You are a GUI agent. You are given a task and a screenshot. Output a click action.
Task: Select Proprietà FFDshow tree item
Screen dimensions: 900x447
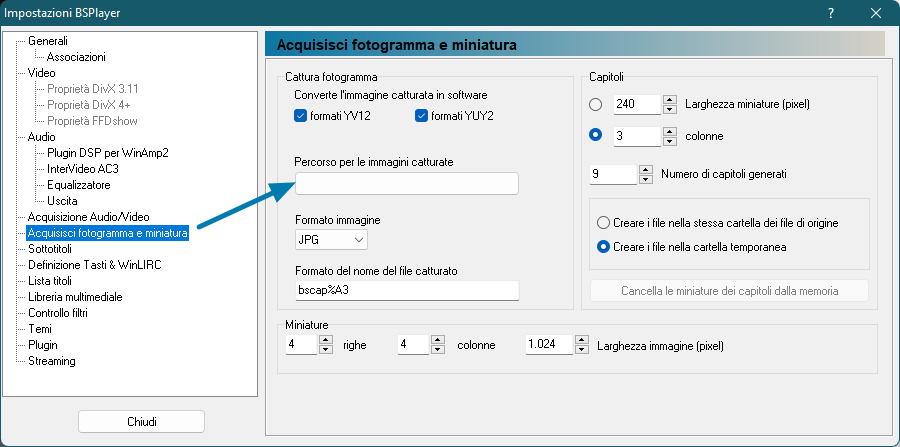pyautogui.click(x=92, y=121)
